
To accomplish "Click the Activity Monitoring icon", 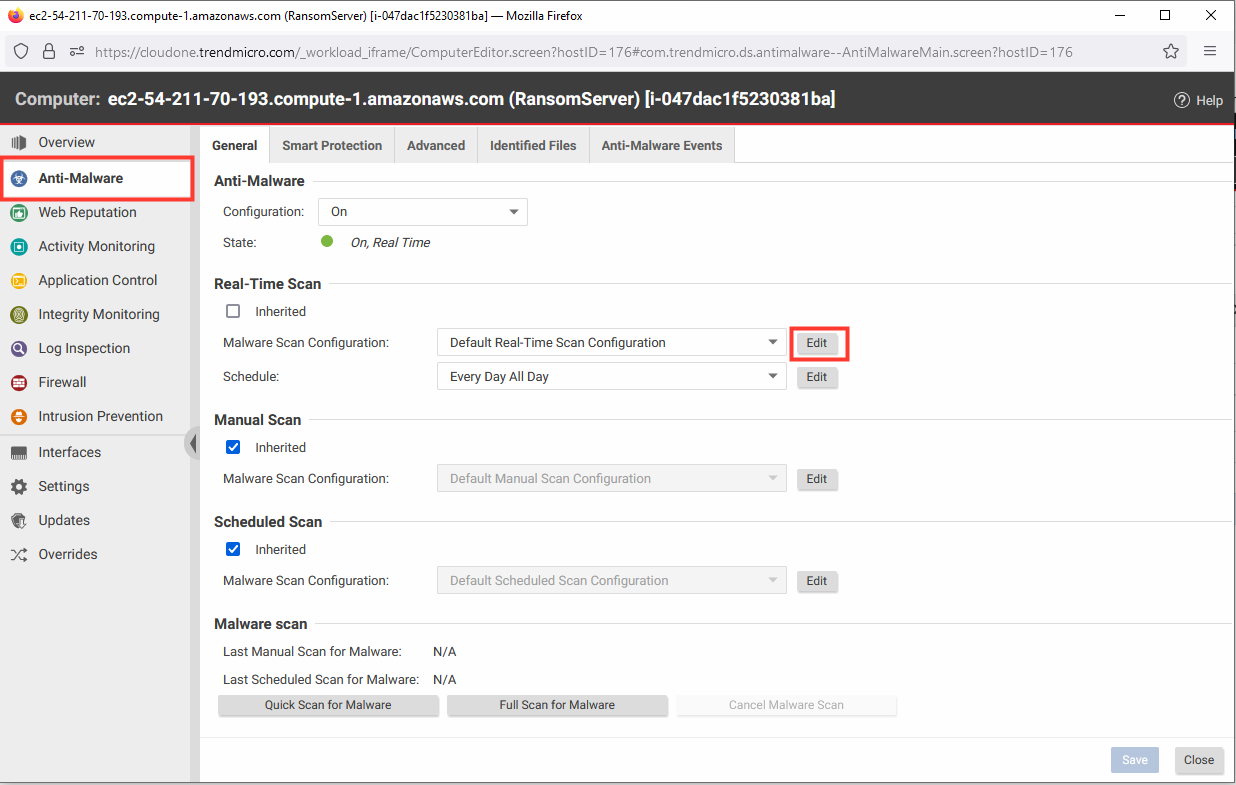I will pyautogui.click(x=19, y=247).
